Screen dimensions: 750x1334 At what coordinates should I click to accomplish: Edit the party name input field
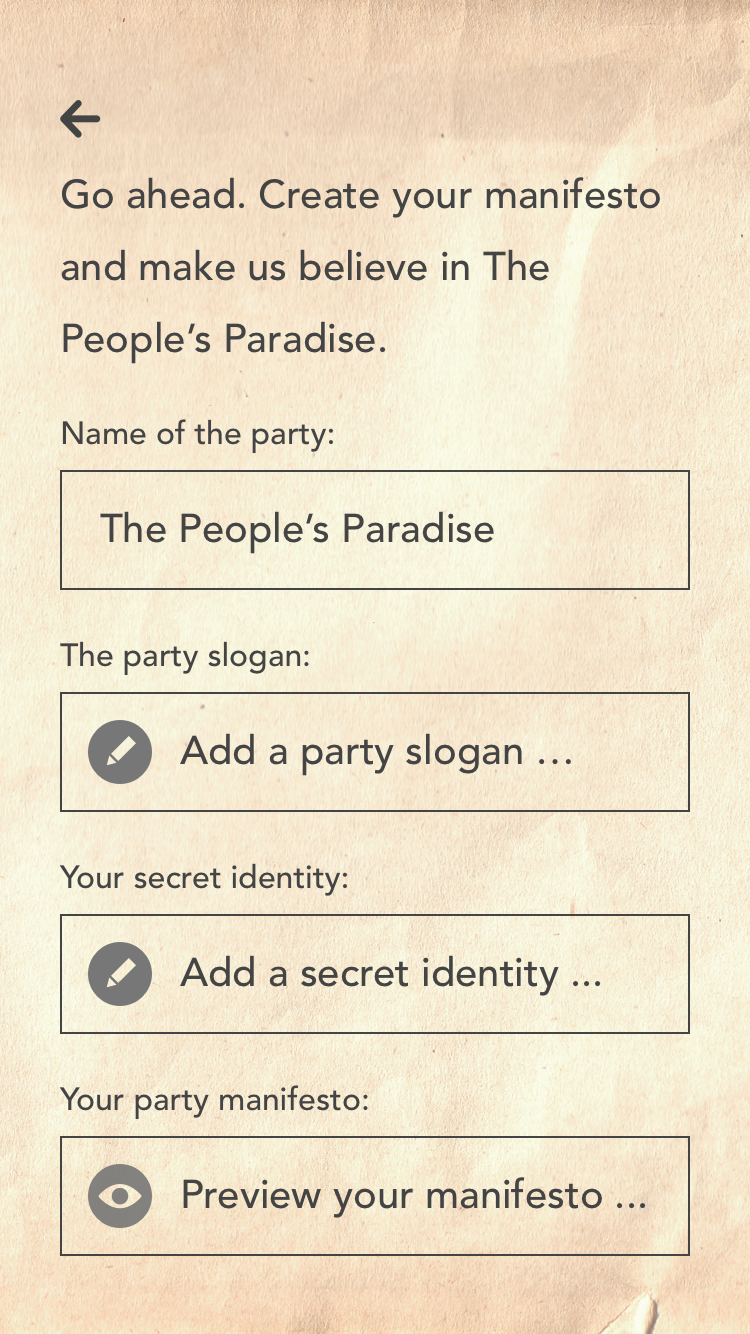point(374,530)
